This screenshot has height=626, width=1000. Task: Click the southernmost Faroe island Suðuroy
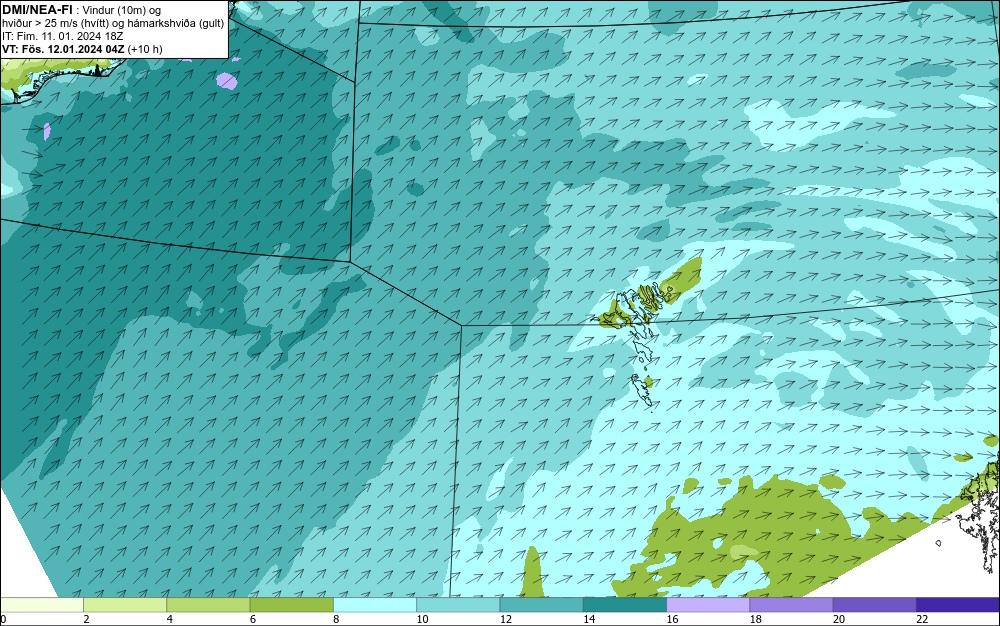[x=642, y=390]
